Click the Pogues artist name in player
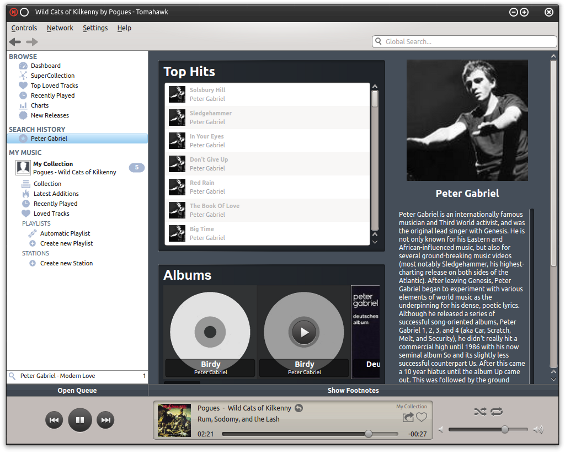 point(208,408)
